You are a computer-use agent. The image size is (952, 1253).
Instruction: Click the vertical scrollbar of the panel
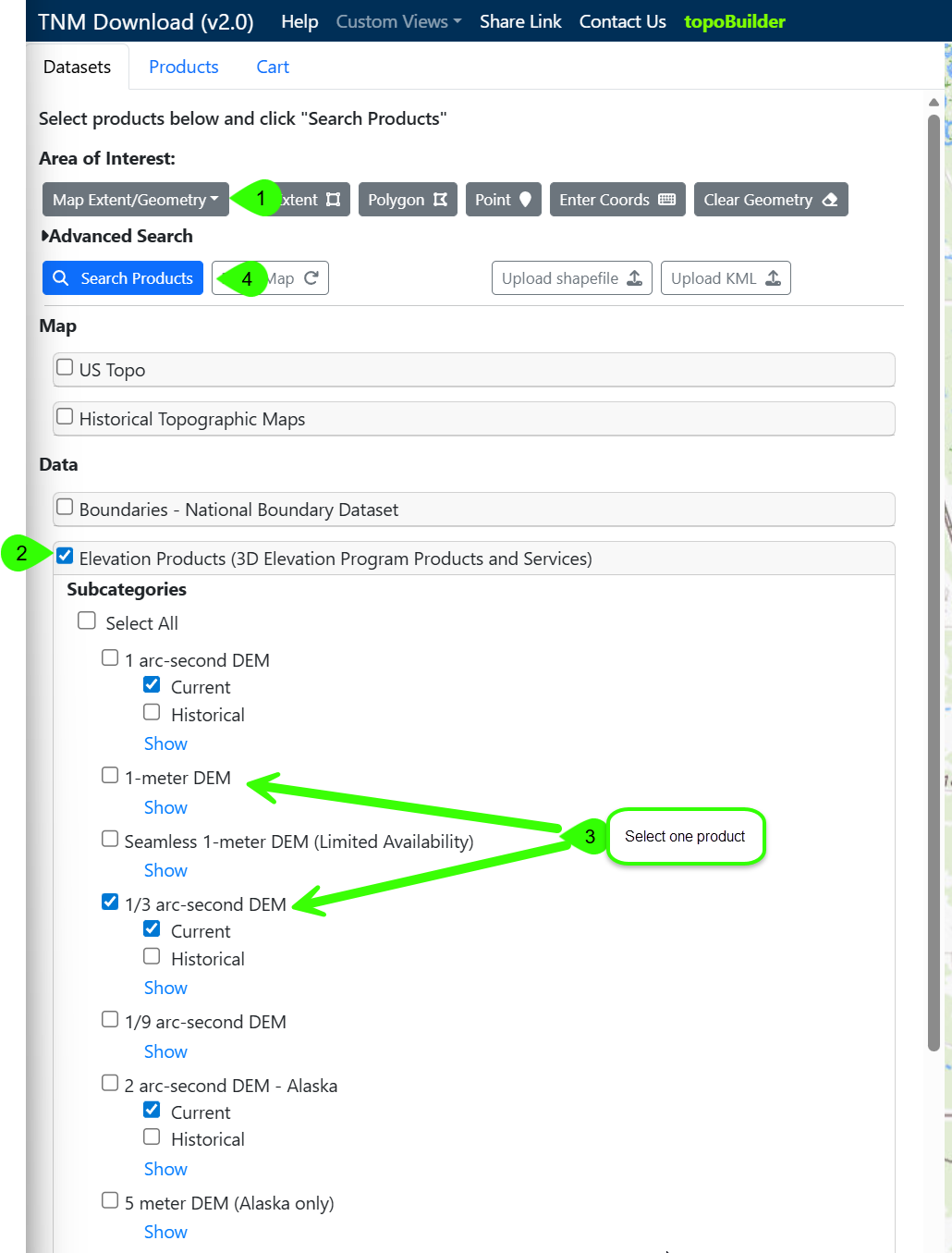click(x=934, y=583)
